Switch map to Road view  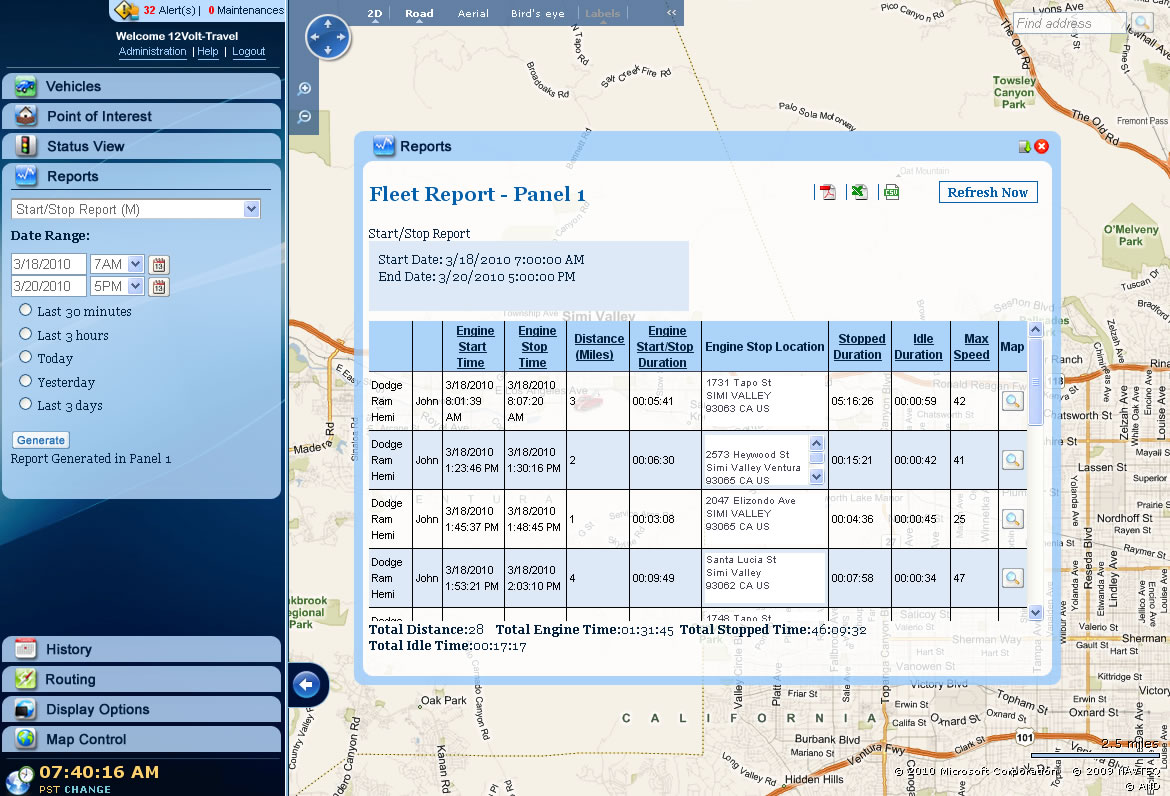click(419, 13)
